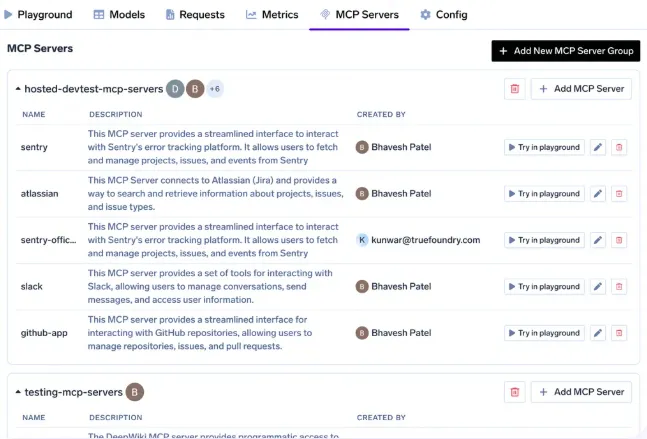The image size is (647, 439).
Task: Delete the sentry-offic... server row
Action: [619, 240]
